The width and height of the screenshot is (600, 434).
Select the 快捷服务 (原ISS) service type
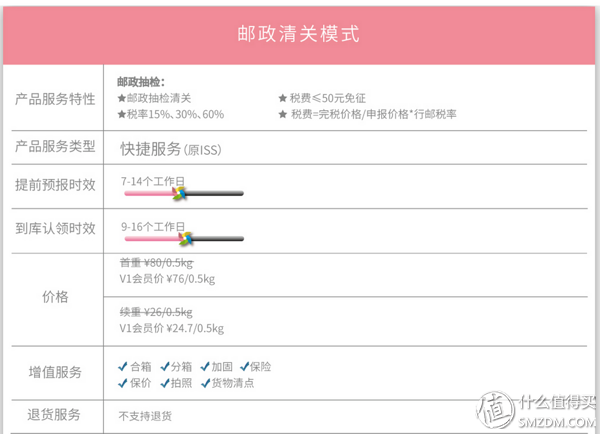(x=171, y=149)
